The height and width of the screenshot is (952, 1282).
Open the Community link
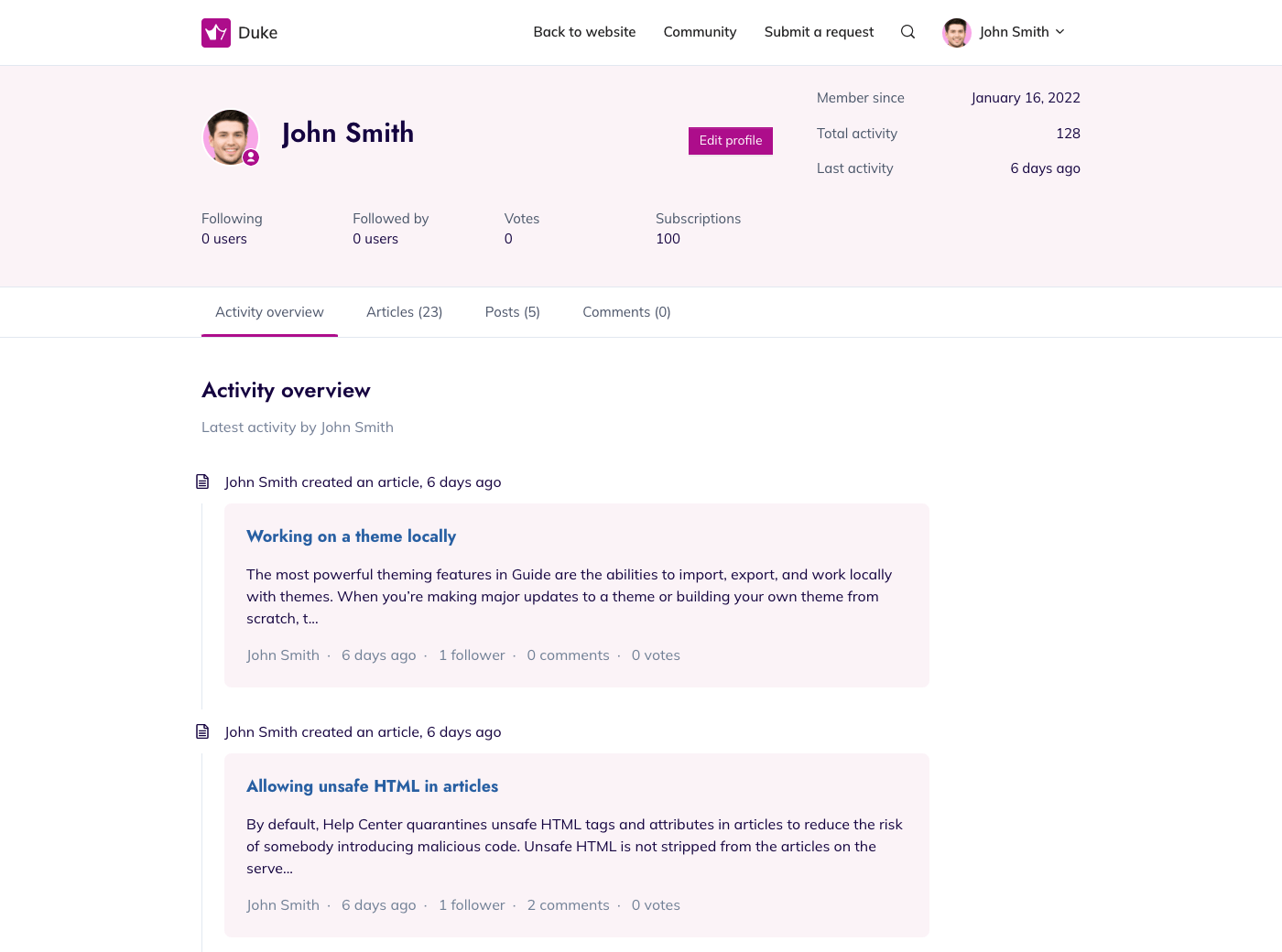[700, 32]
